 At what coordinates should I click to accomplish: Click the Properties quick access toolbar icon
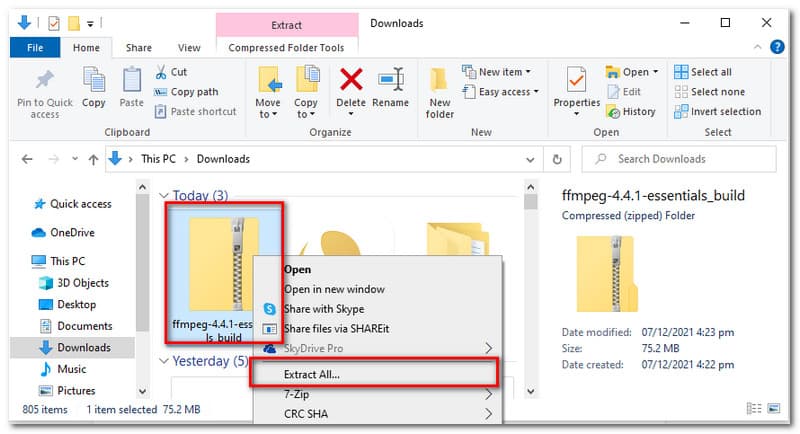(x=54, y=23)
